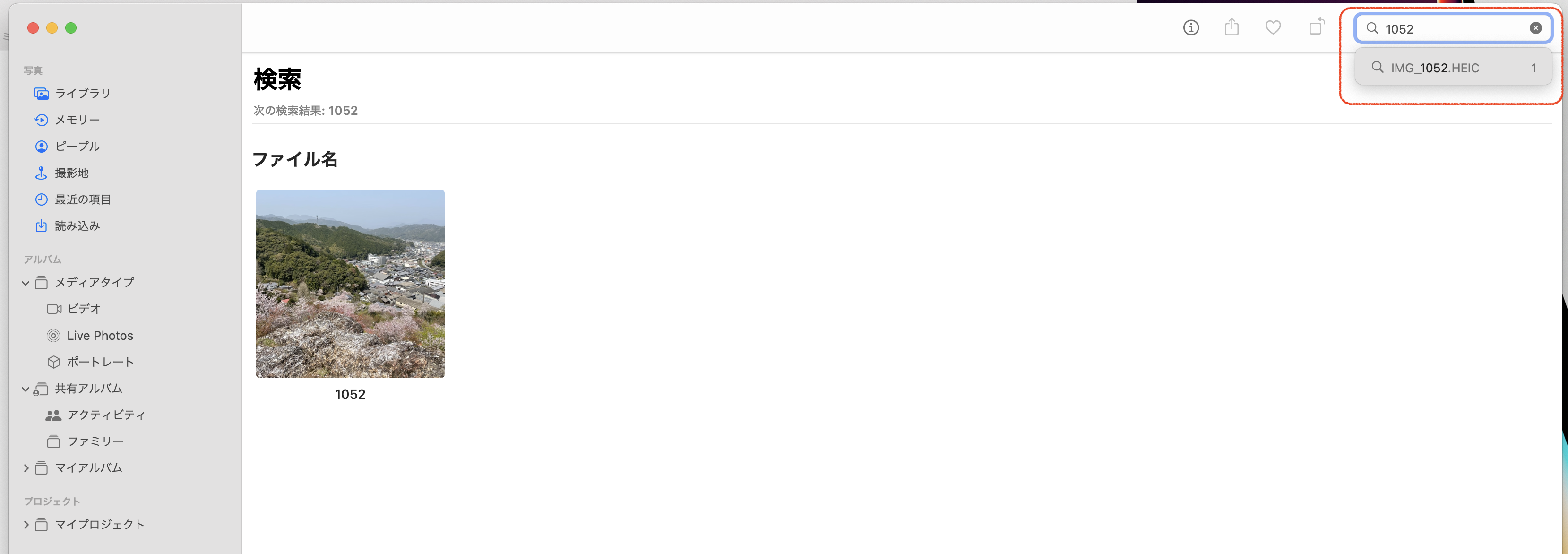Image resolution: width=1568 pixels, height=554 pixels.
Task: Expand マイプロジェクト in the sidebar
Action: point(26,524)
